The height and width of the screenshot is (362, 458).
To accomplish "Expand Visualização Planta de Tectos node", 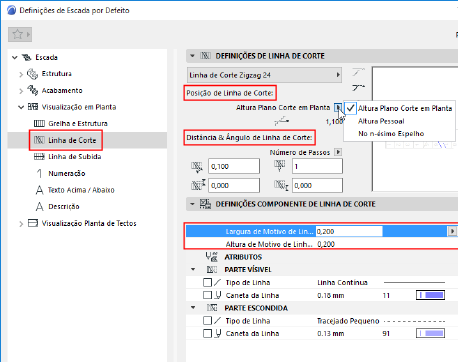I will (x=21, y=224).
